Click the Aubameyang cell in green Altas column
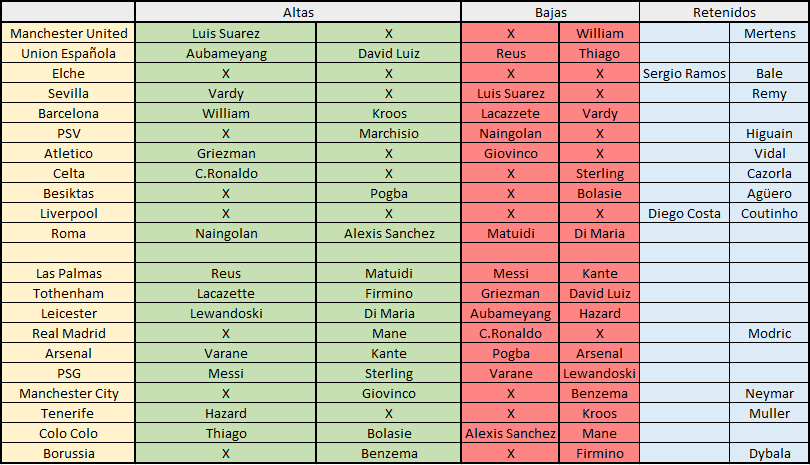Screen dimensions: 810x465 tap(226, 53)
